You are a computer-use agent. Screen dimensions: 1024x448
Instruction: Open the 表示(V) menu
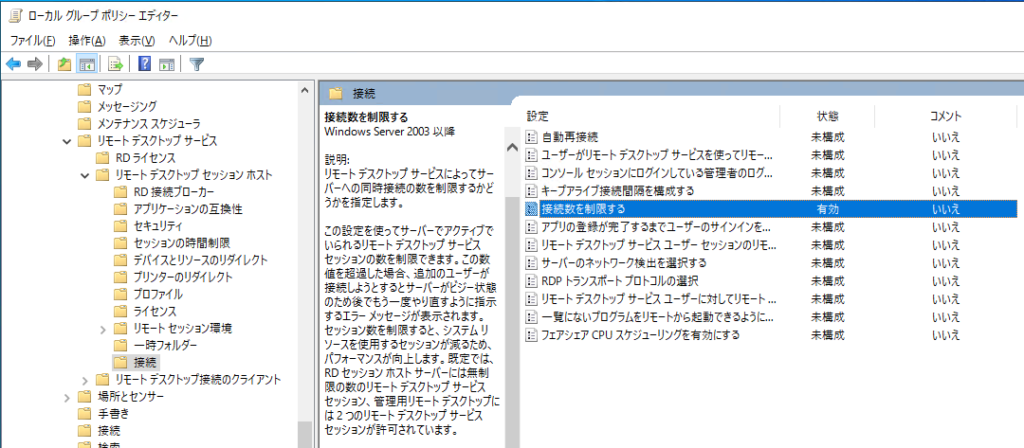click(x=136, y=40)
